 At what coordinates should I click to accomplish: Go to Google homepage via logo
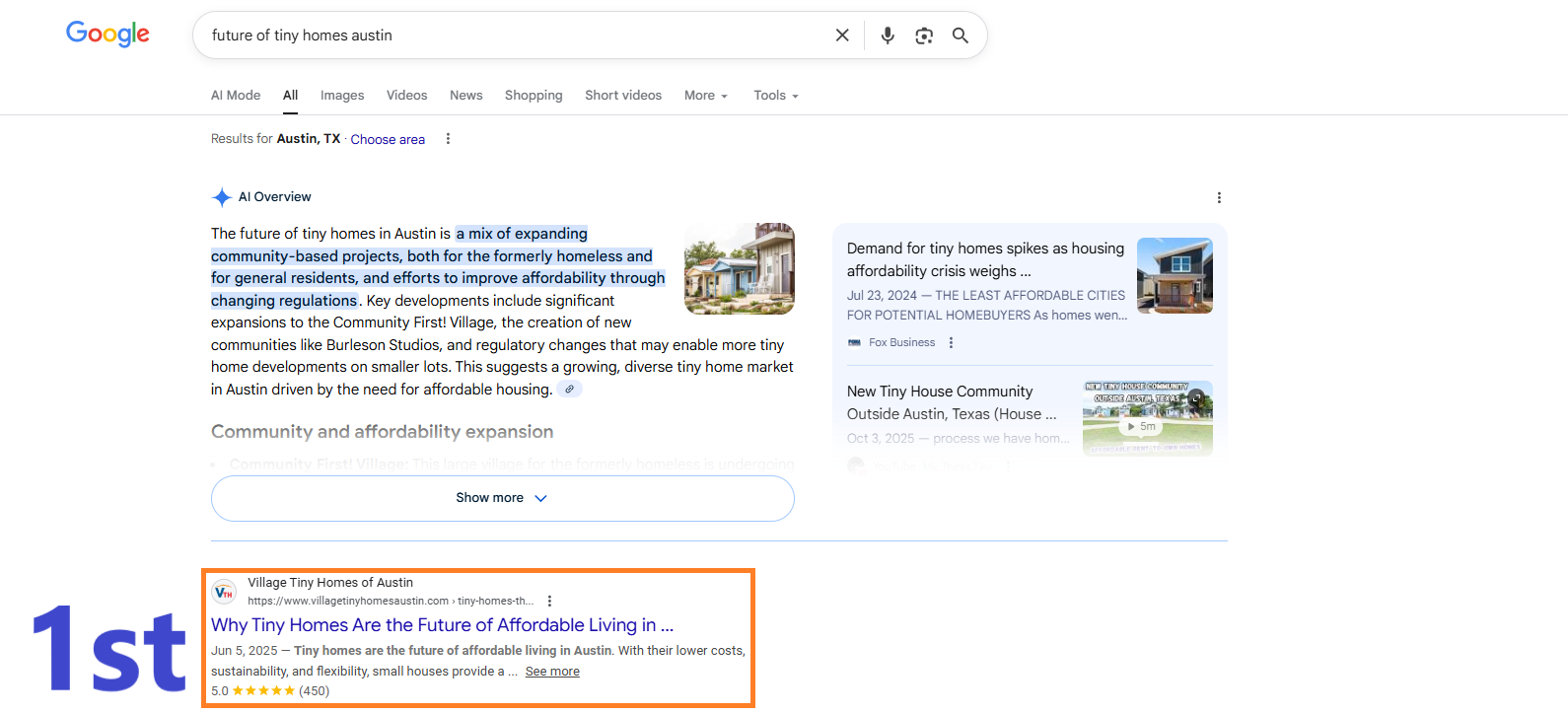point(107,35)
